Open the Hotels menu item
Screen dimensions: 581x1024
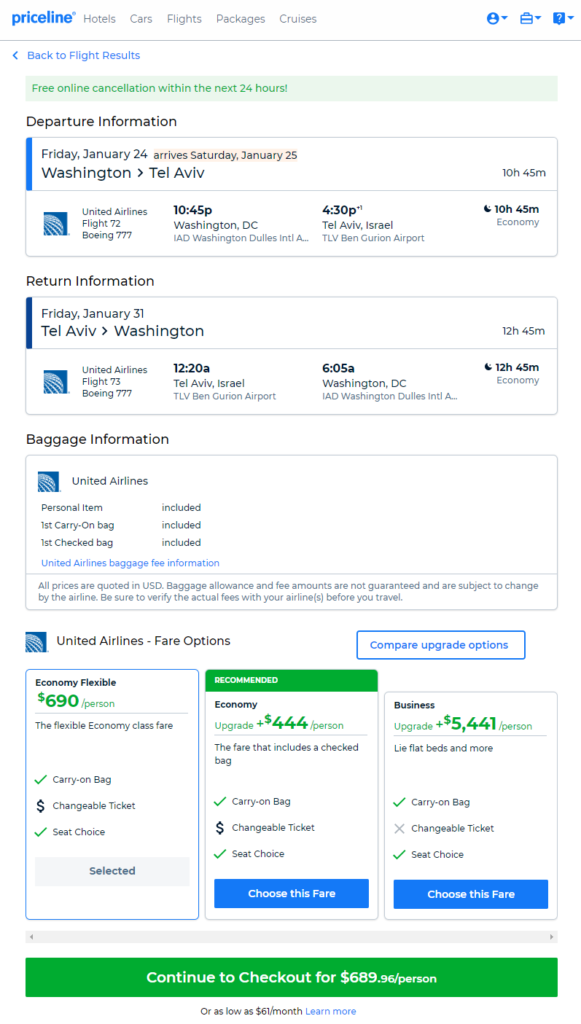click(x=99, y=19)
